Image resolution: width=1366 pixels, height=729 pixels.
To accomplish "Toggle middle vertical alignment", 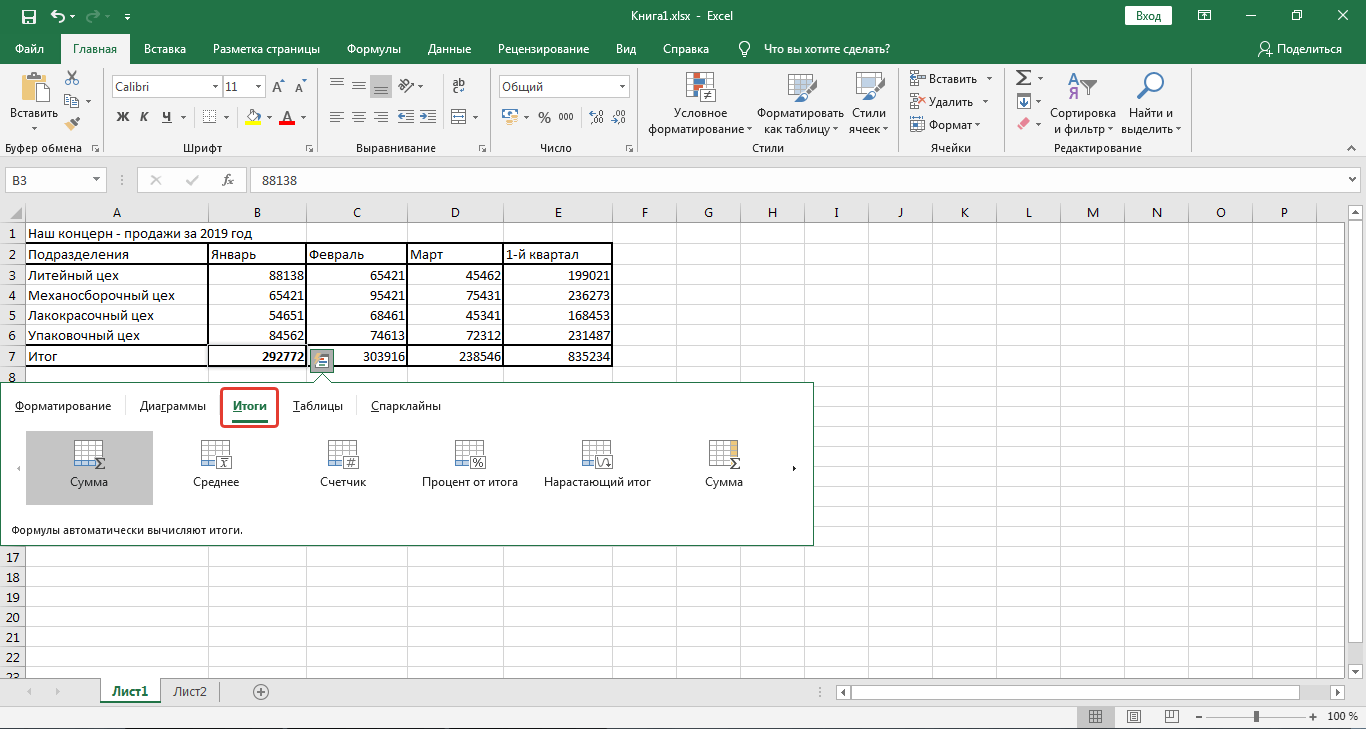I will [x=359, y=87].
